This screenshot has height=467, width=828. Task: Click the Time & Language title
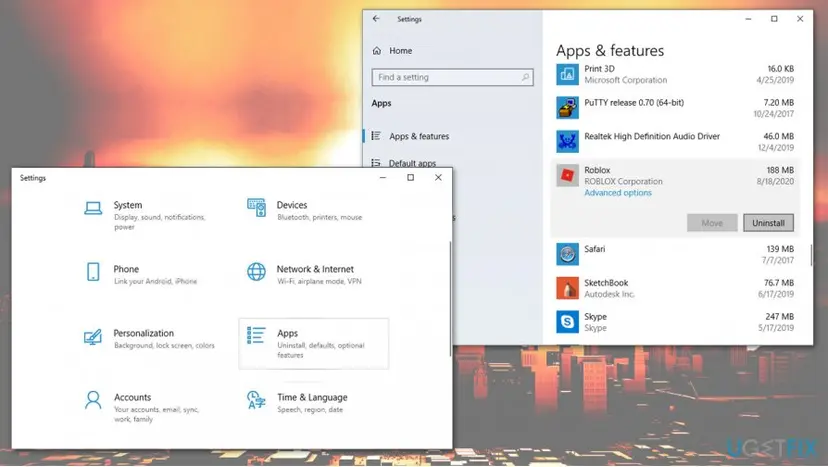[312, 397]
